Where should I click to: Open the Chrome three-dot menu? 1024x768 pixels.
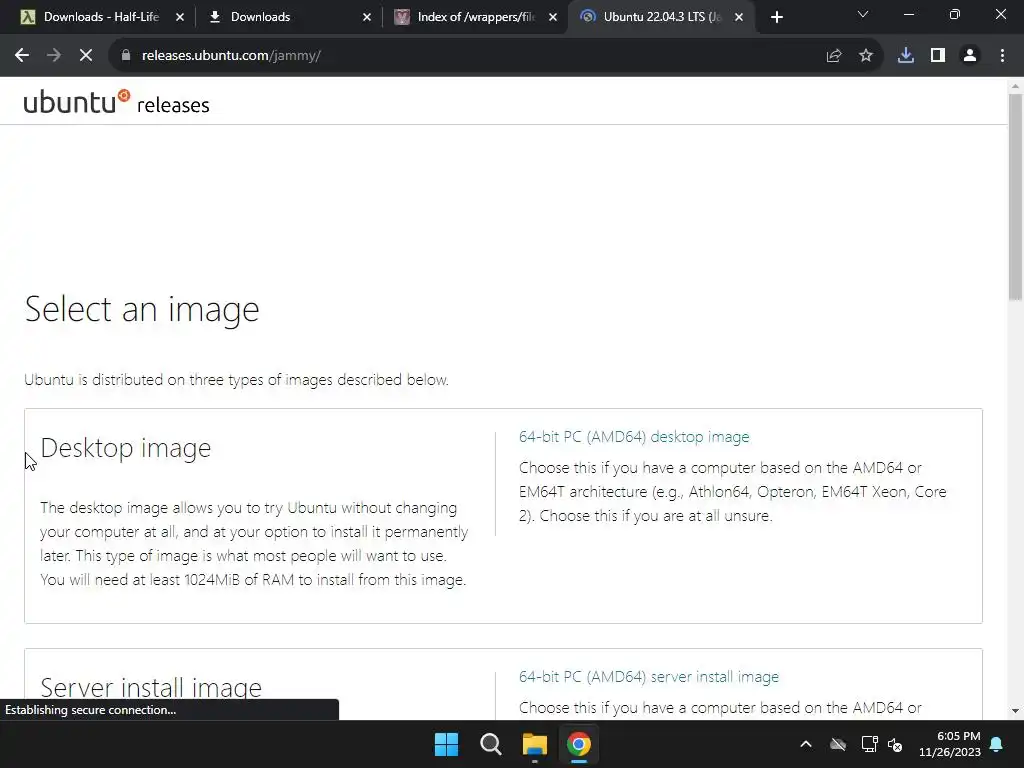pos(1002,56)
